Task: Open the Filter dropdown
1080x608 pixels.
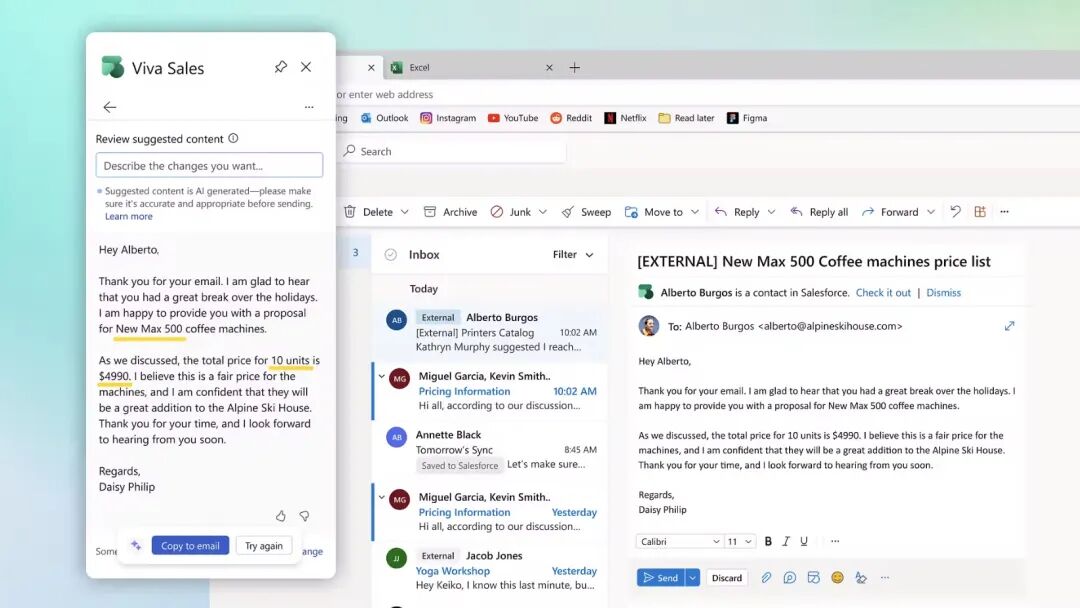Action: point(572,255)
